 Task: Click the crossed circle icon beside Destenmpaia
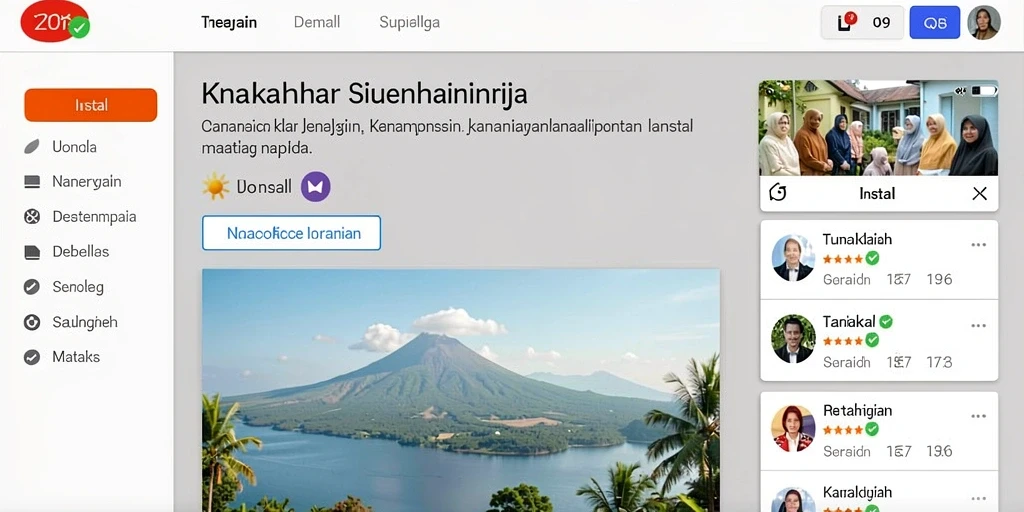[x=32, y=216]
